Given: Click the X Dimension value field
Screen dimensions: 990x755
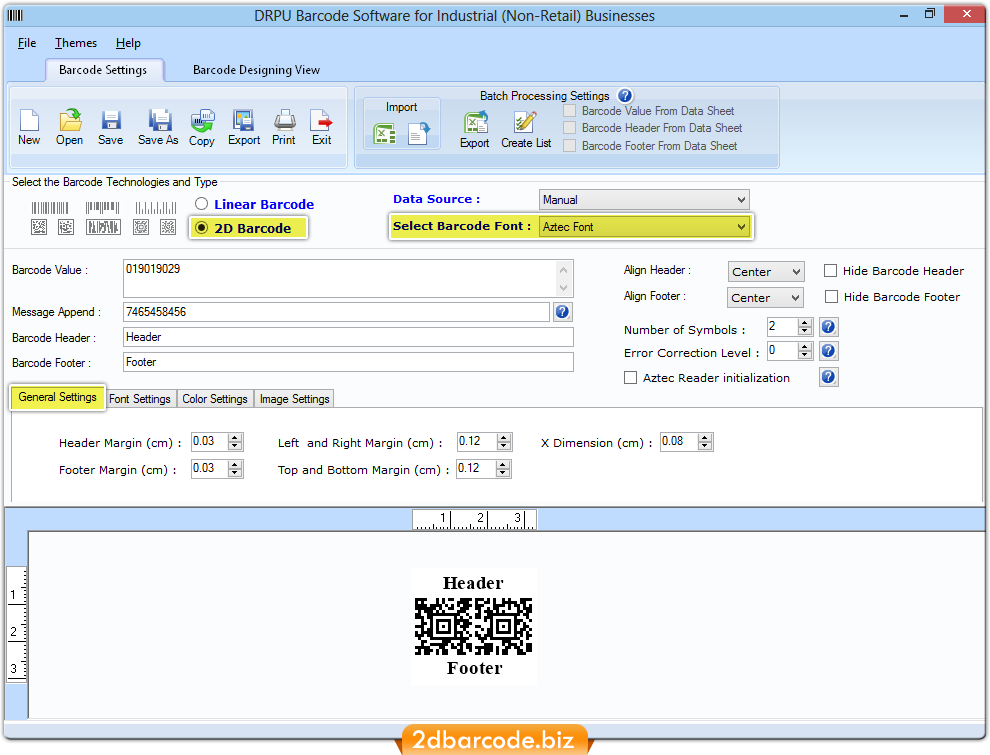Looking at the screenshot, I should (679, 442).
